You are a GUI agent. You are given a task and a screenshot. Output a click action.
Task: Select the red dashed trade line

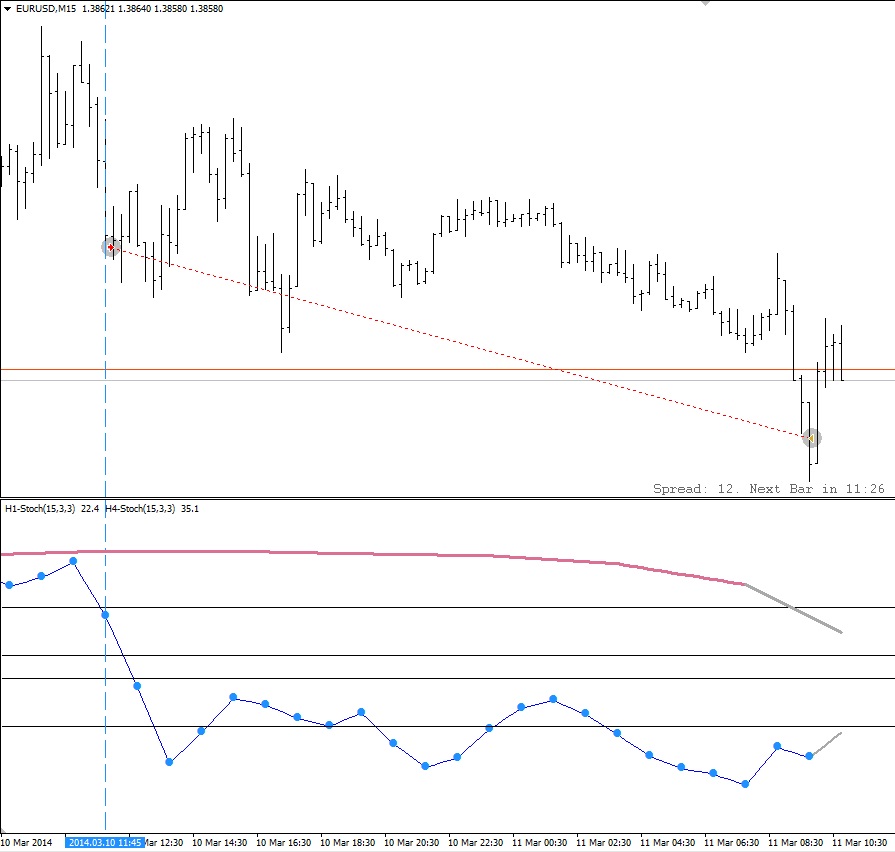pyautogui.click(x=461, y=342)
